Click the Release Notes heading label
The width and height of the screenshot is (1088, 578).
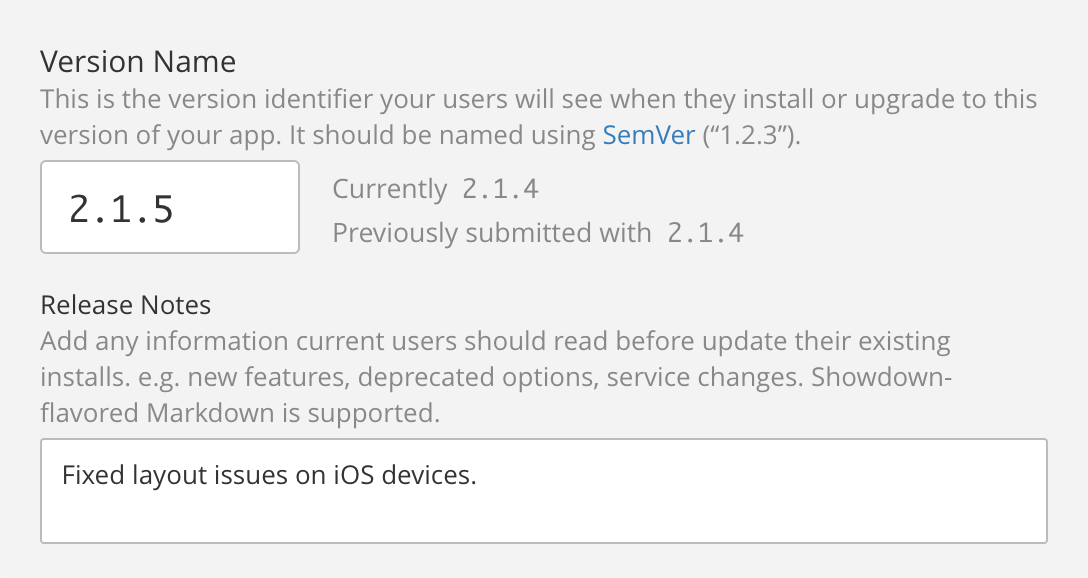coord(126,305)
